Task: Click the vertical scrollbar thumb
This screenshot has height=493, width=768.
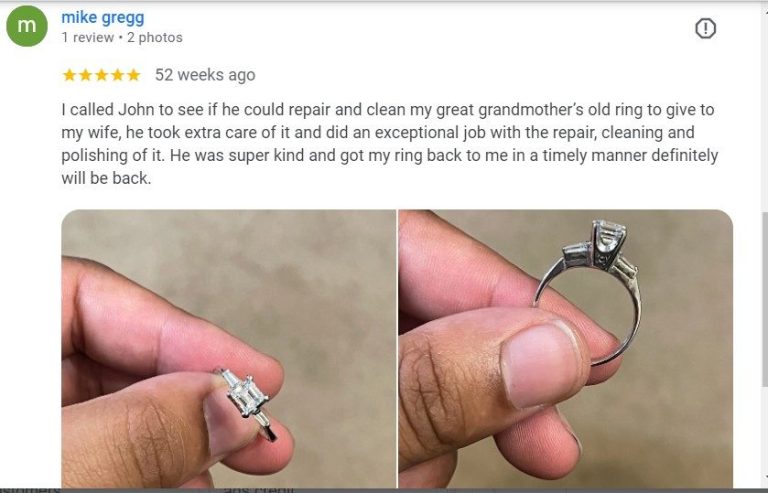Action: tap(765, 300)
